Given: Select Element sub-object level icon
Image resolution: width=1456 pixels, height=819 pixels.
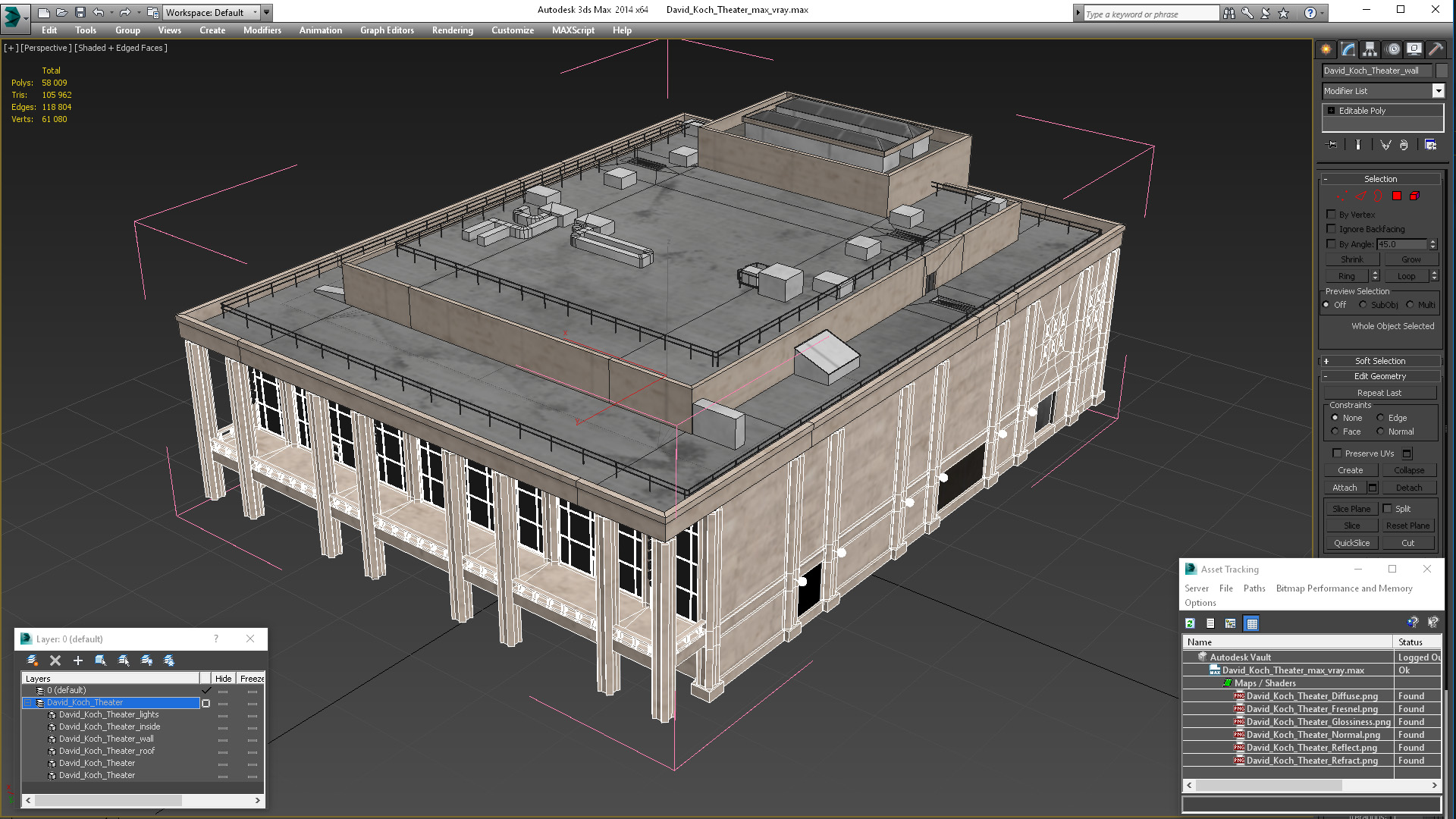Looking at the screenshot, I should [x=1414, y=196].
